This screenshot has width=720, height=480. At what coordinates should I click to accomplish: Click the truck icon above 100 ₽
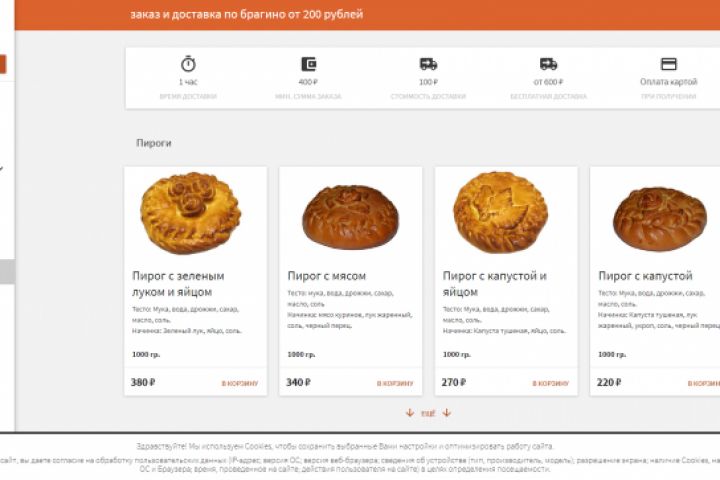coord(428,64)
